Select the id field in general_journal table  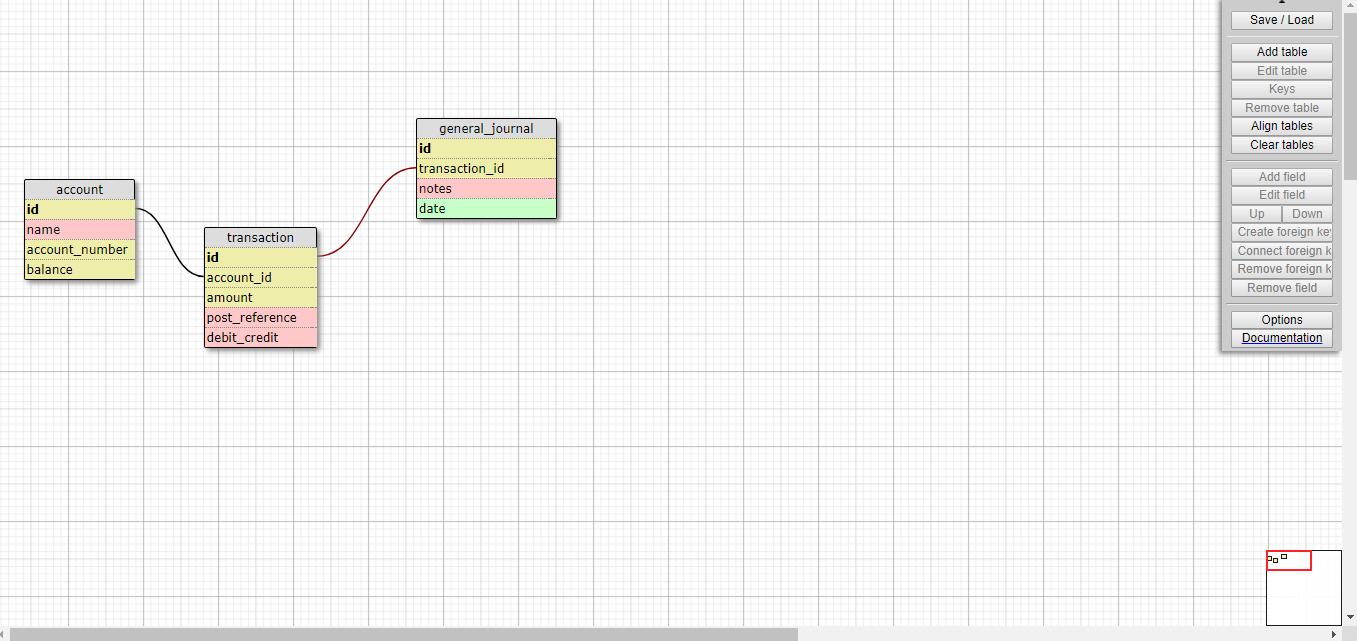point(486,149)
